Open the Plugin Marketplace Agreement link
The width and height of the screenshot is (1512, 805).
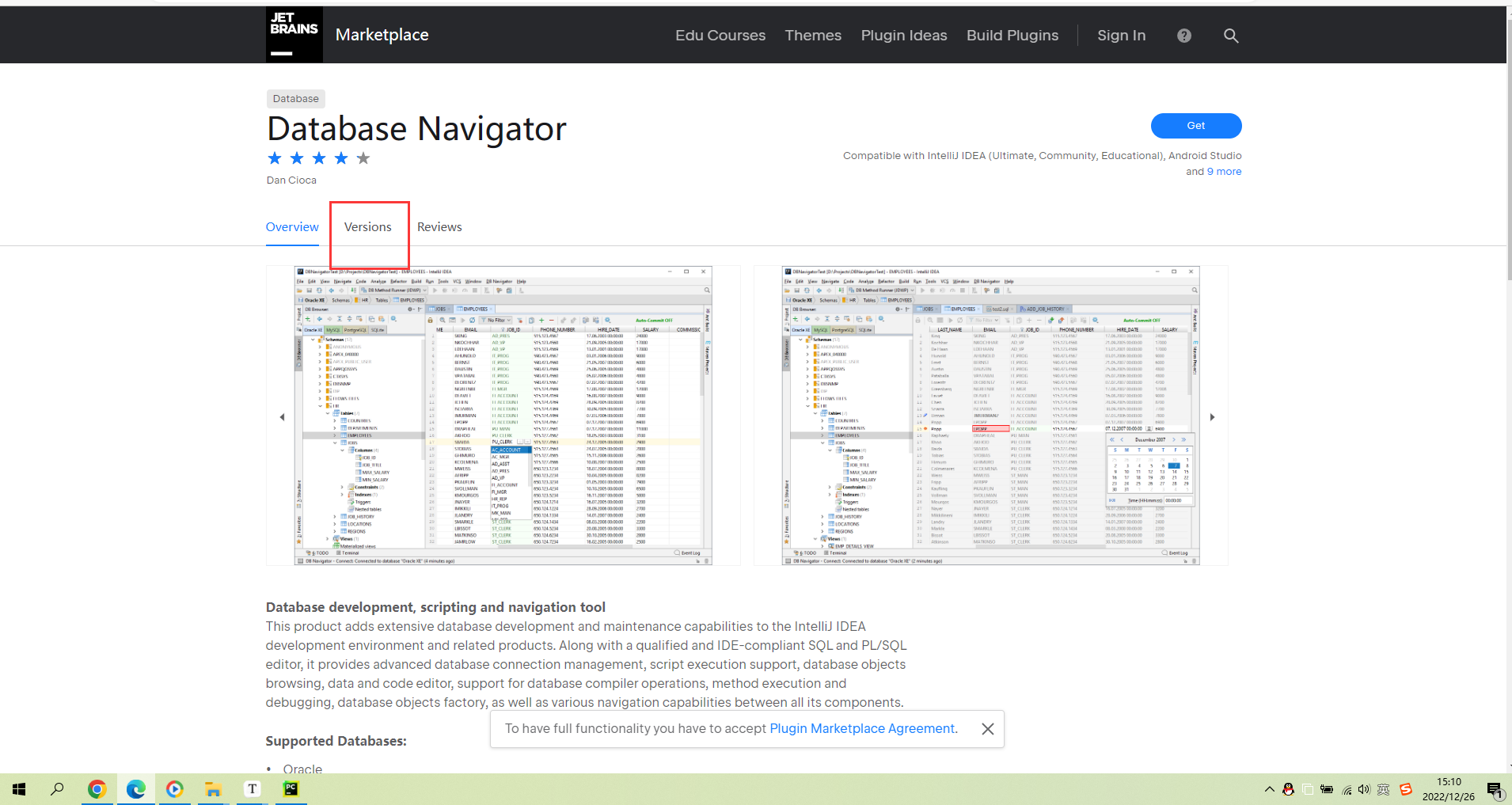click(863, 729)
